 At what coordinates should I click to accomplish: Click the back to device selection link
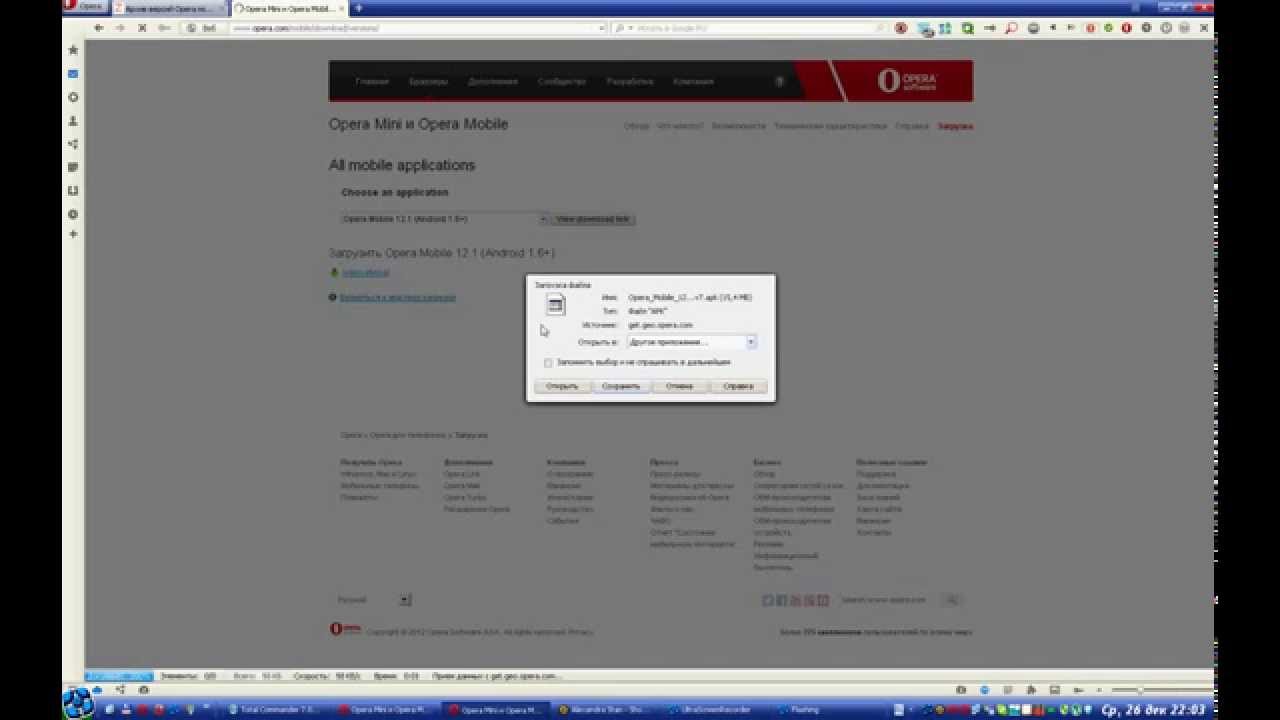pos(397,297)
